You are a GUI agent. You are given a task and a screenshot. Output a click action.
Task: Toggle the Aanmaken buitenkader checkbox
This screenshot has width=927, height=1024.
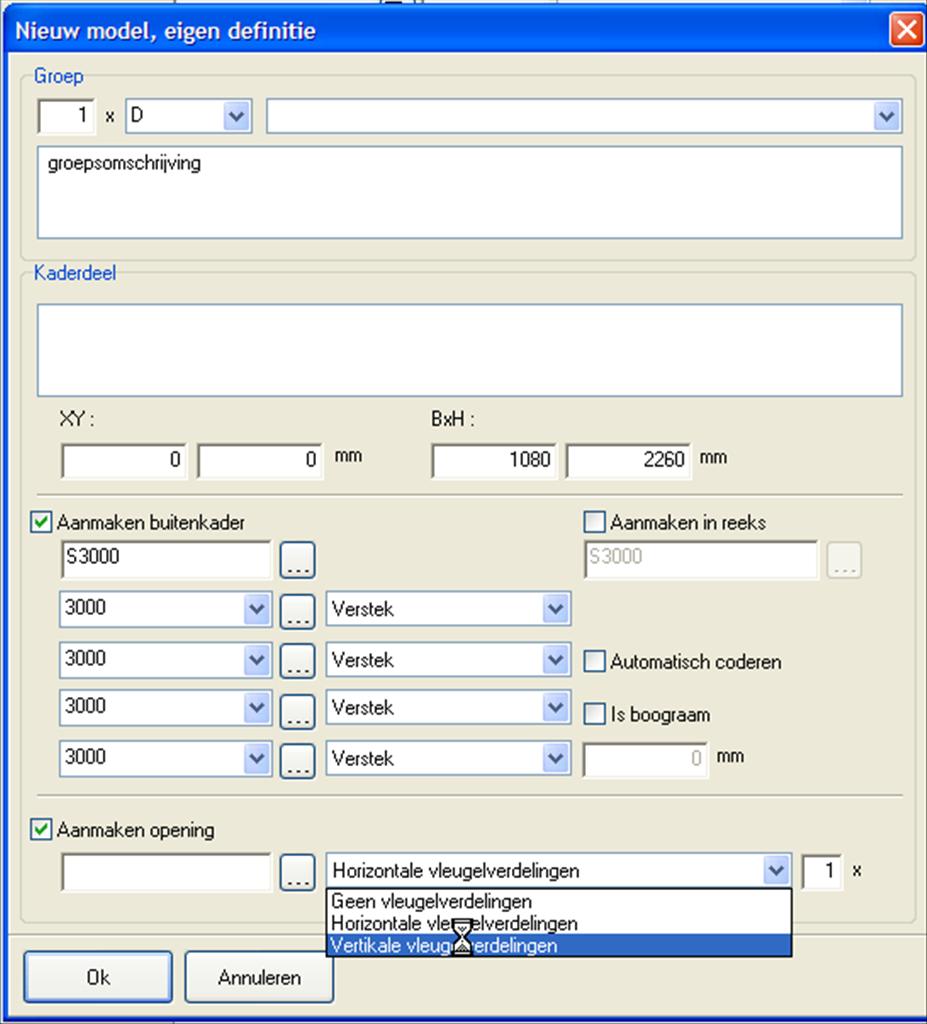(41, 522)
